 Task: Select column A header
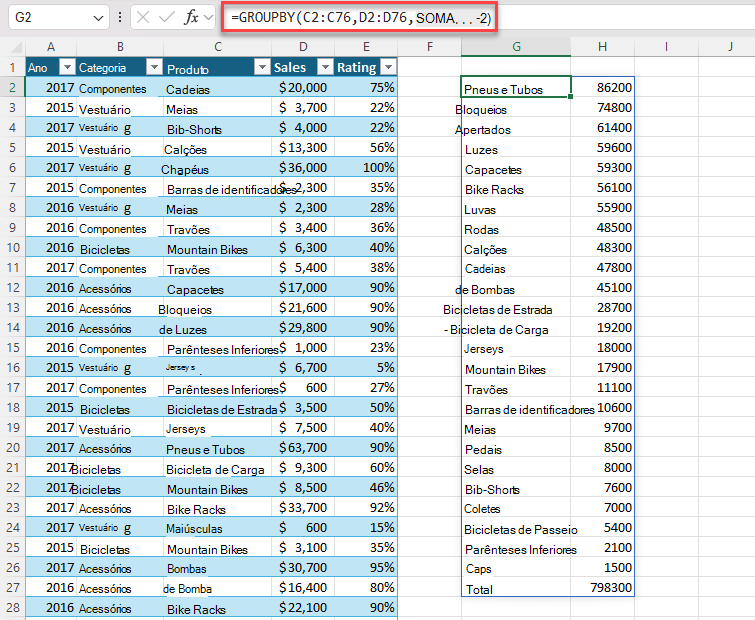(51, 47)
